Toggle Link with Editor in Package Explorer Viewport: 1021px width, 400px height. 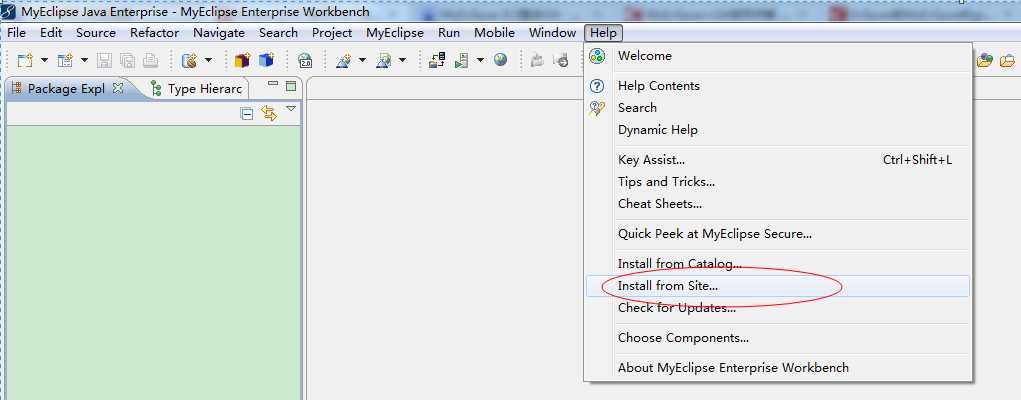(269, 113)
